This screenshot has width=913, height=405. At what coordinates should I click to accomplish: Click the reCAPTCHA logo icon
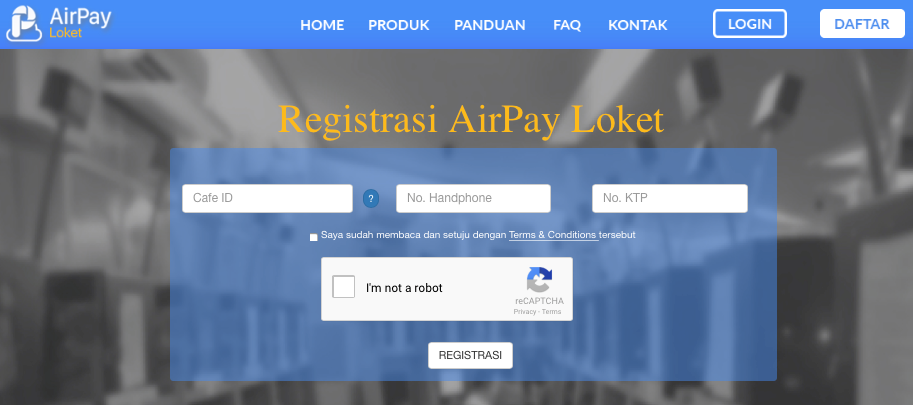point(539,280)
